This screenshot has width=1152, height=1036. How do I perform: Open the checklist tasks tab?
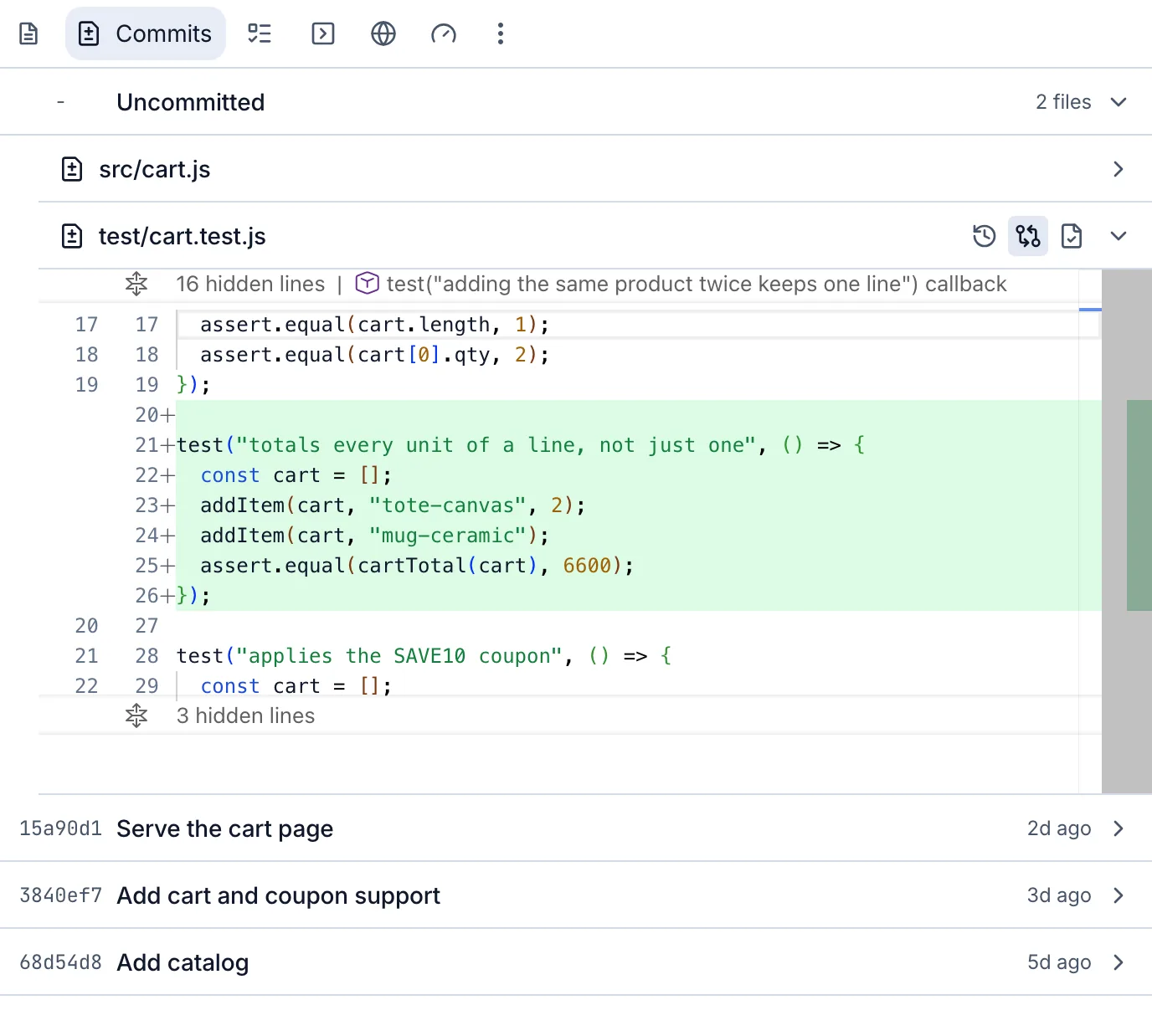point(260,33)
